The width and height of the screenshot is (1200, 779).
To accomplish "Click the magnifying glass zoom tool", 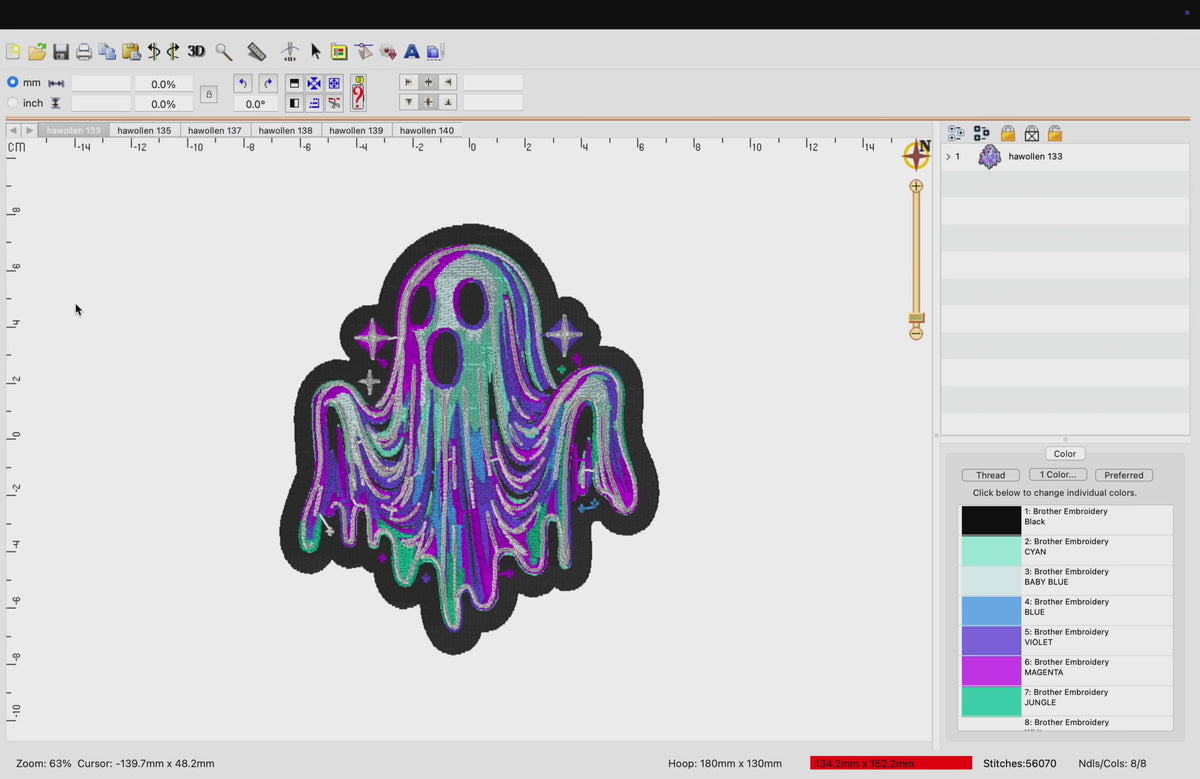I will [224, 51].
